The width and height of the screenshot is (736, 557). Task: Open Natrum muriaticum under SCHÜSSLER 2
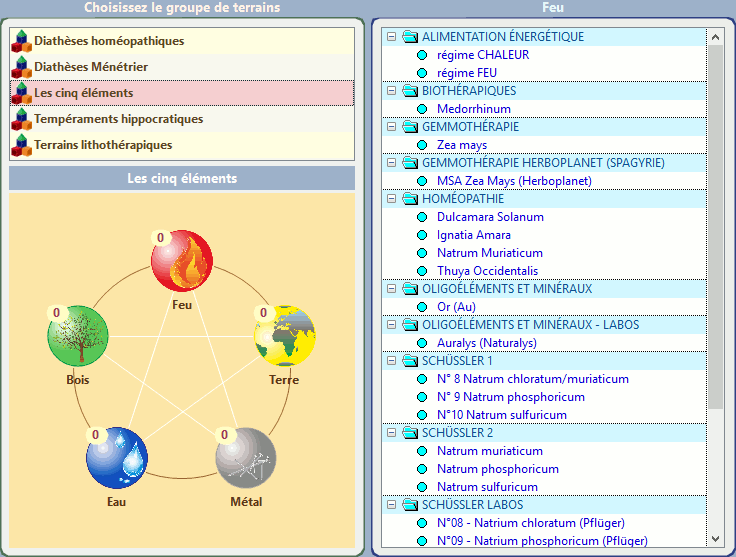click(490, 451)
